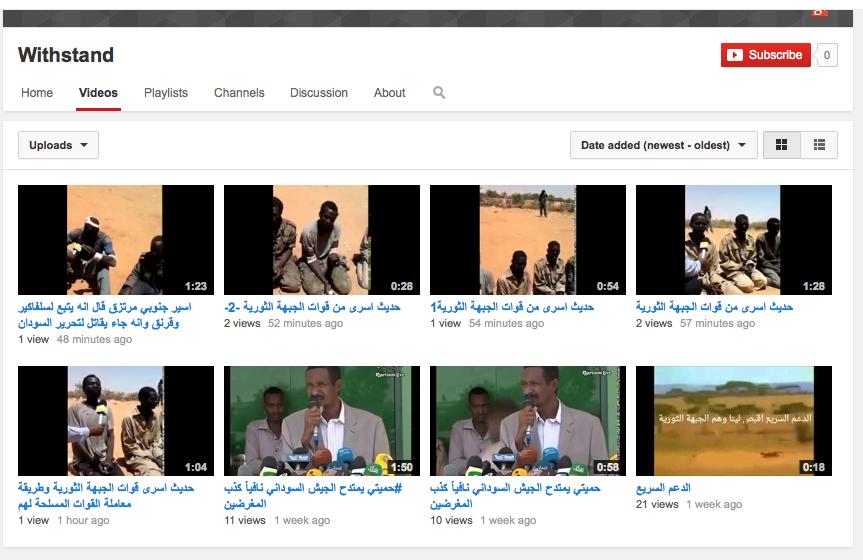Click the '11 views' count text
This screenshot has height=560, width=863.
[x=245, y=520]
